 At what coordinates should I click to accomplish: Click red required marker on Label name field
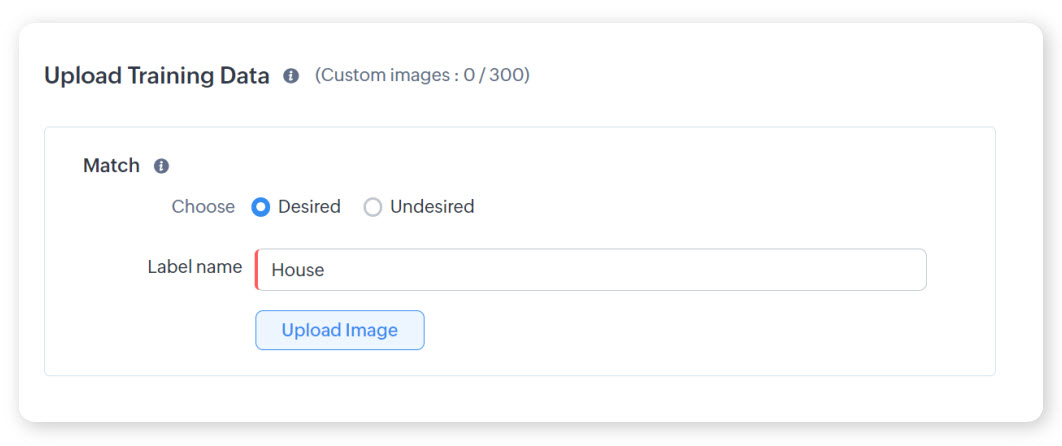tap(257, 270)
